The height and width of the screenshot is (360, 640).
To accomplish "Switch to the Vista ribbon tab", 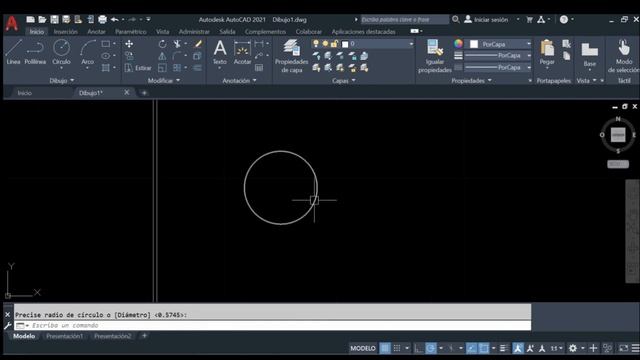I will (x=162, y=31).
